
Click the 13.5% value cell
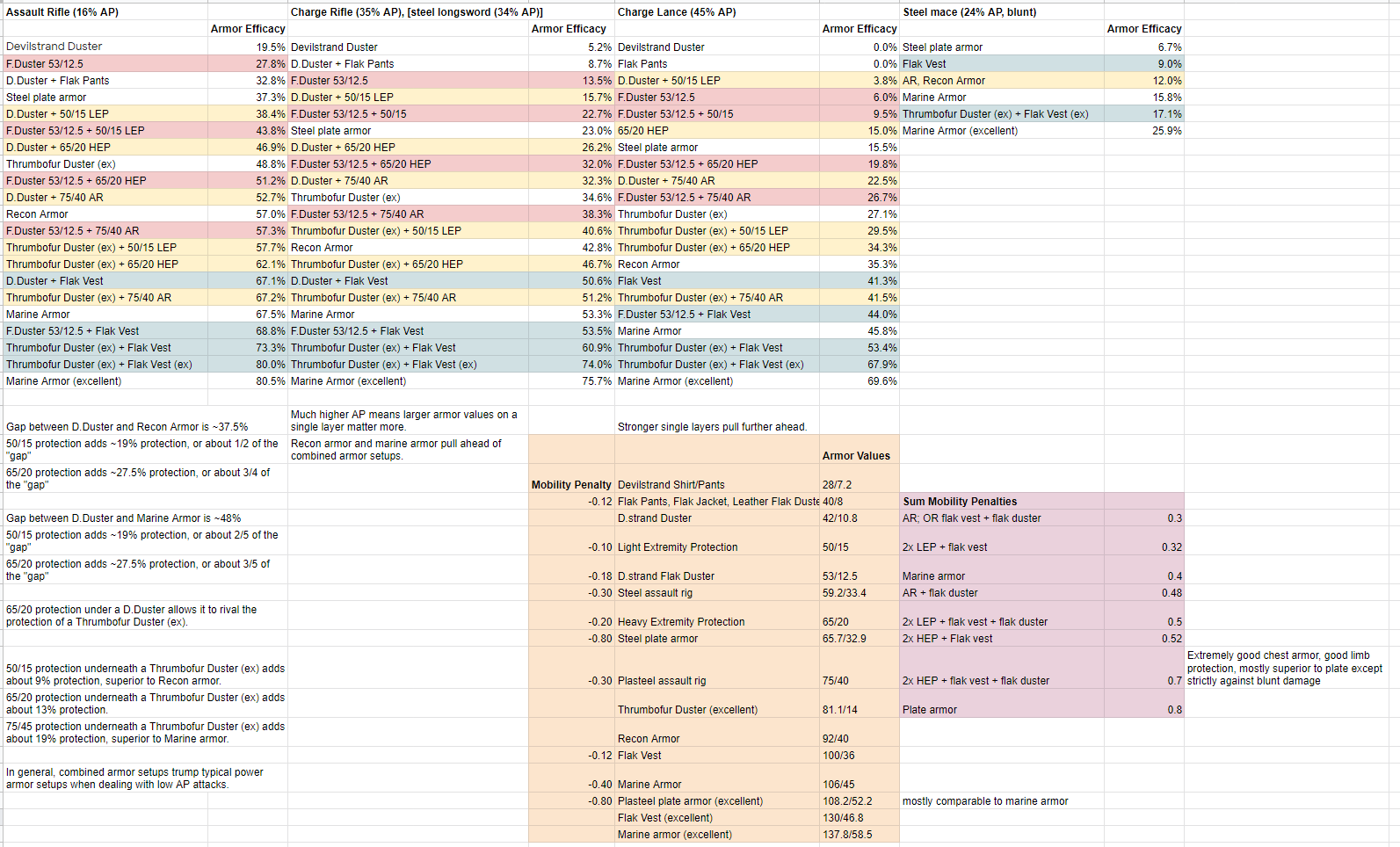572,81
